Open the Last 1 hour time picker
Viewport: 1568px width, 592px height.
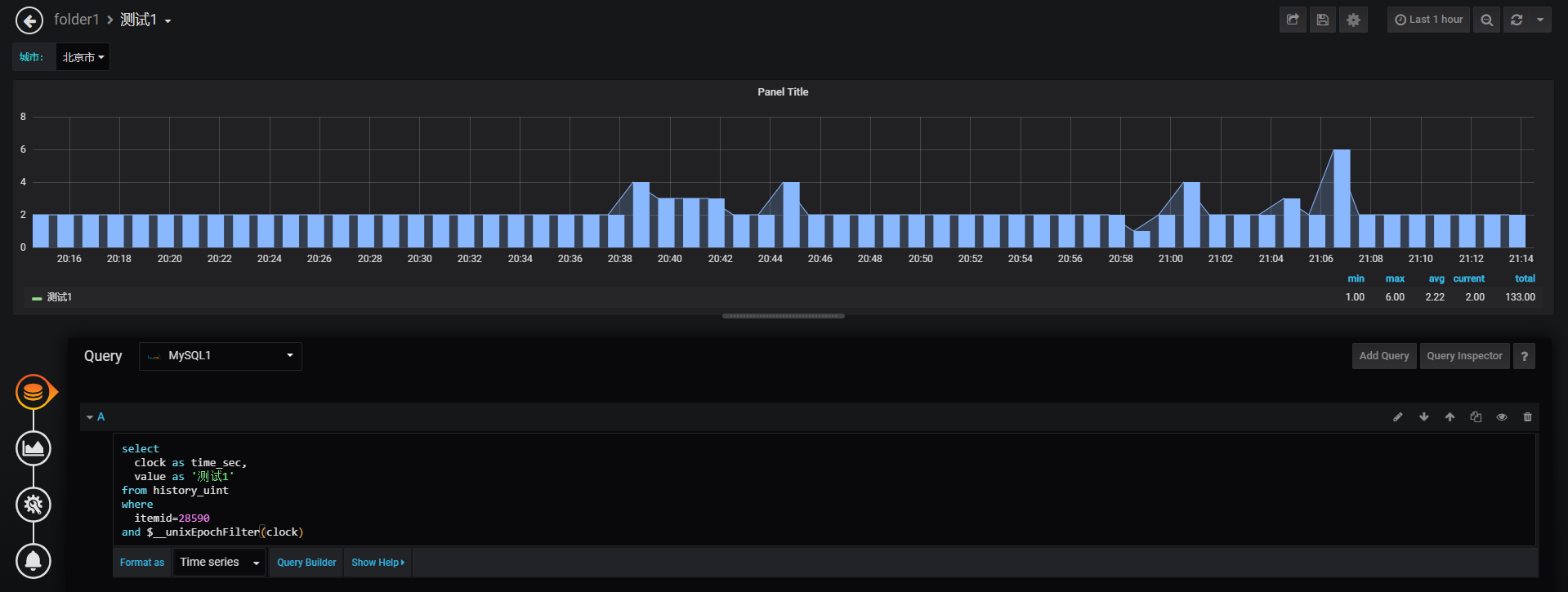point(1428,20)
